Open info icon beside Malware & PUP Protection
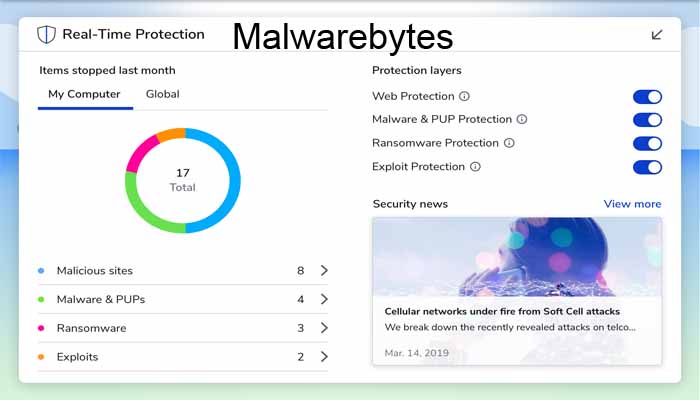 [522, 119]
